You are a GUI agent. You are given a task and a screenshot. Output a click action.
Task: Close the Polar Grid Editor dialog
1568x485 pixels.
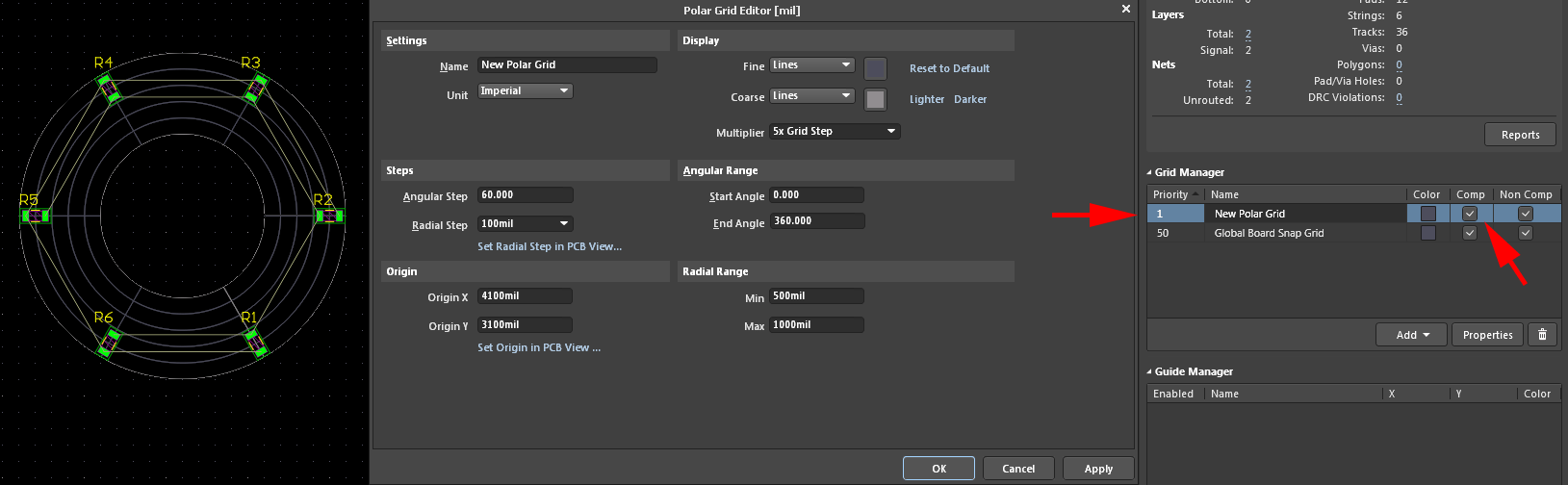coord(1126,10)
